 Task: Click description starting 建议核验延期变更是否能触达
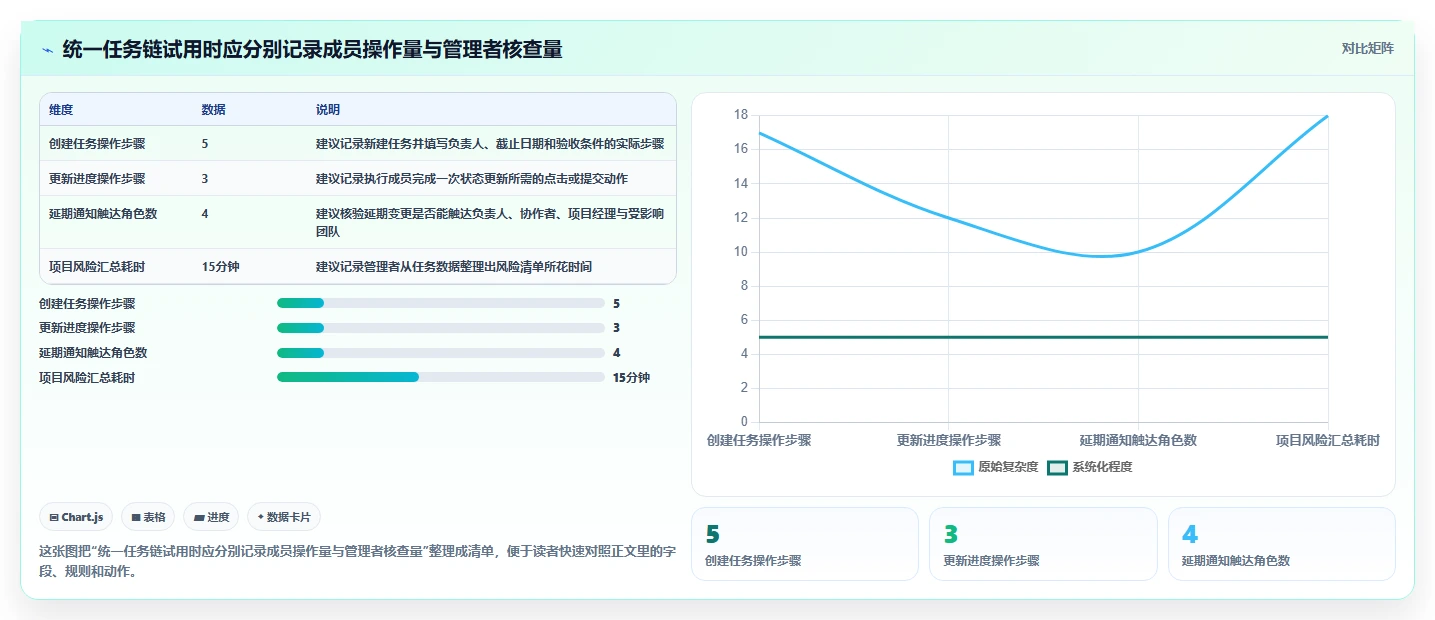point(490,222)
